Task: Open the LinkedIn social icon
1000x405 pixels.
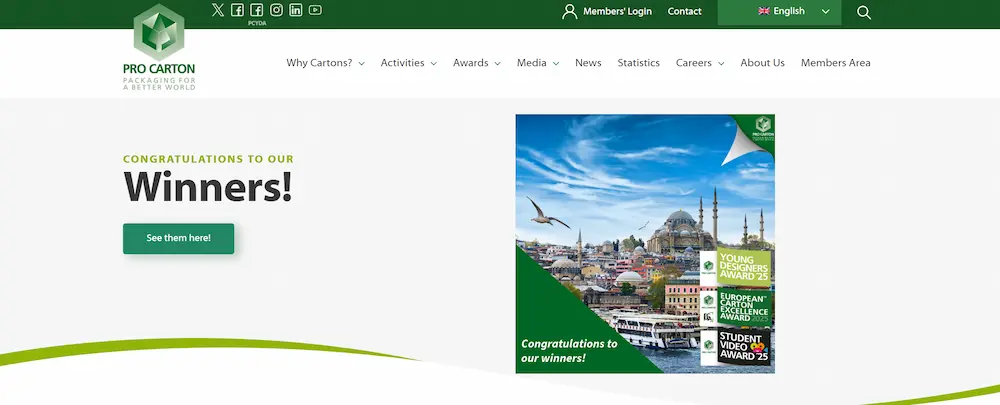Action: tap(295, 10)
